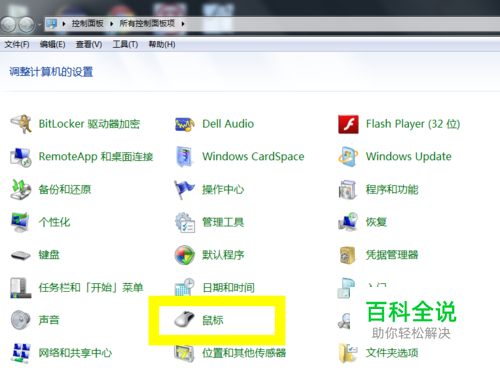Open 默认程序 (Default Programs)
The width and height of the screenshot is (500, 372).
pos(209,255)
